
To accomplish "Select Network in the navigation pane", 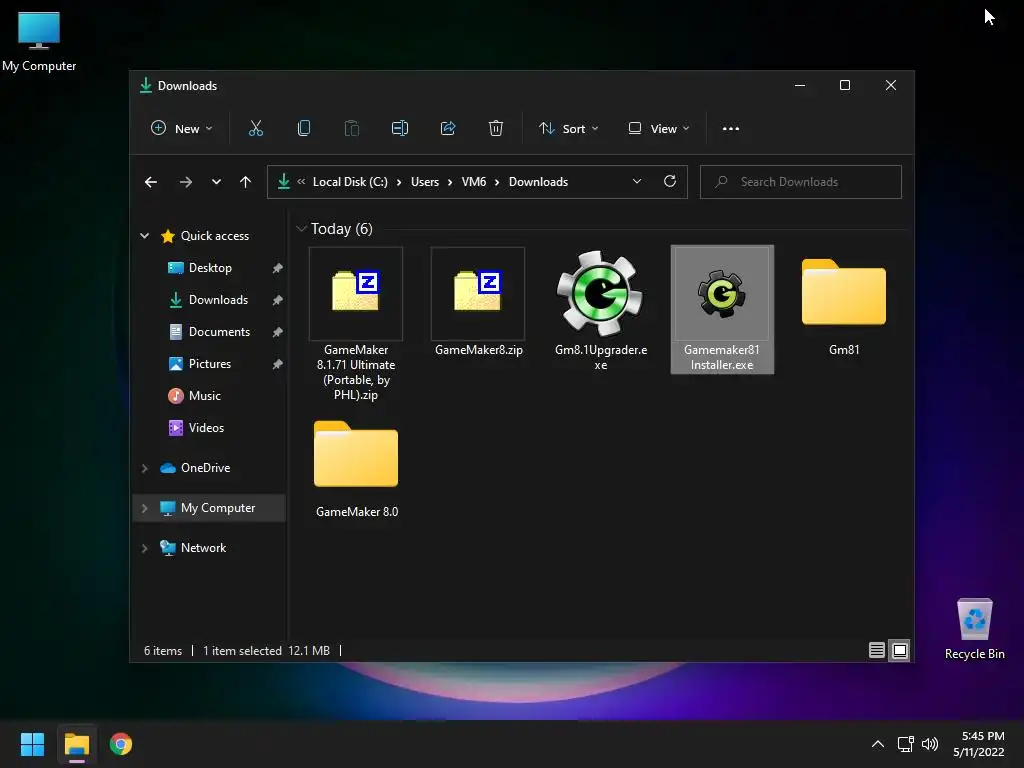I will tap(203, 548).
